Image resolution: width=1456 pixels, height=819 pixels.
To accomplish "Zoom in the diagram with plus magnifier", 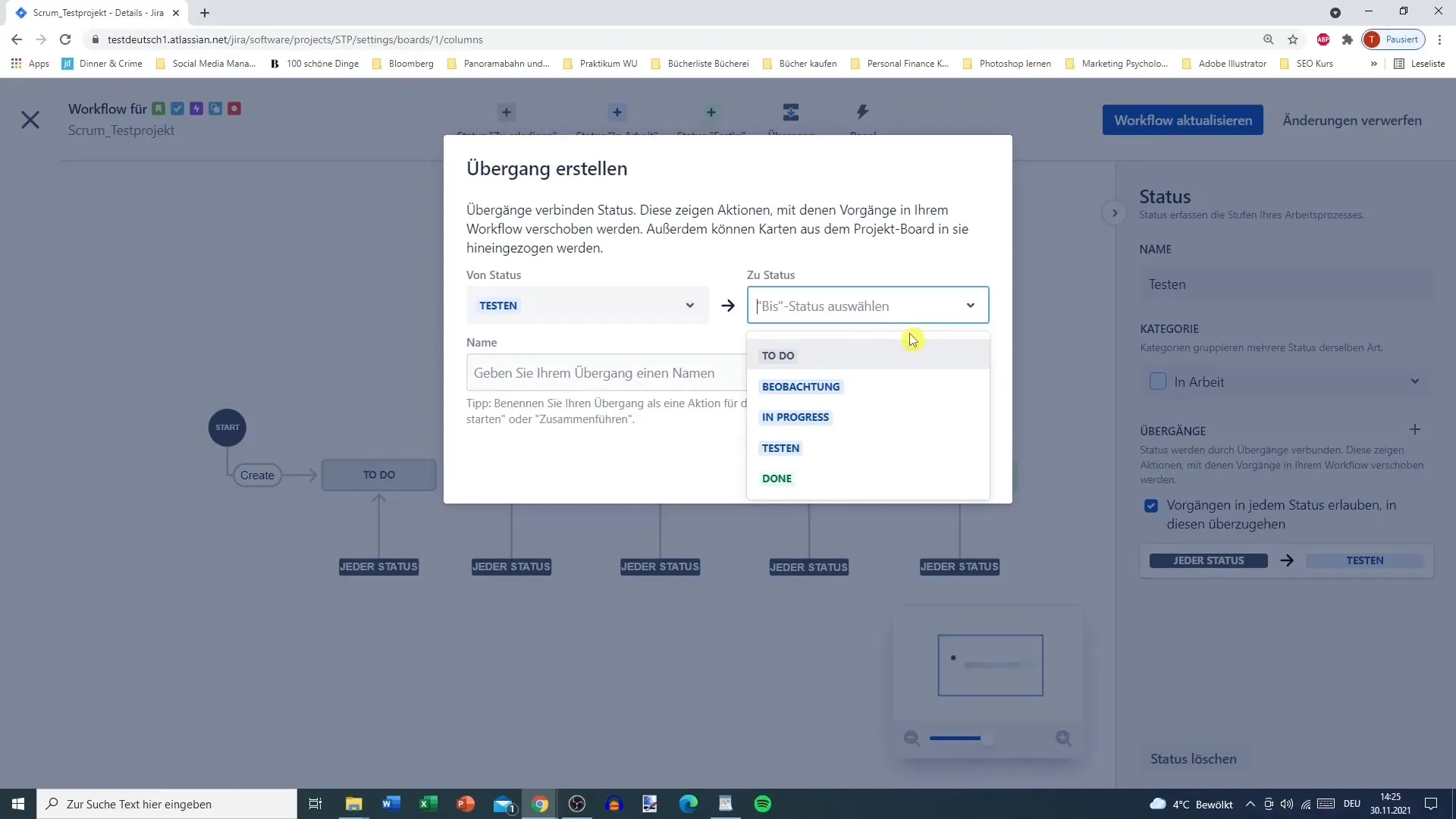I will (1063, 738).
